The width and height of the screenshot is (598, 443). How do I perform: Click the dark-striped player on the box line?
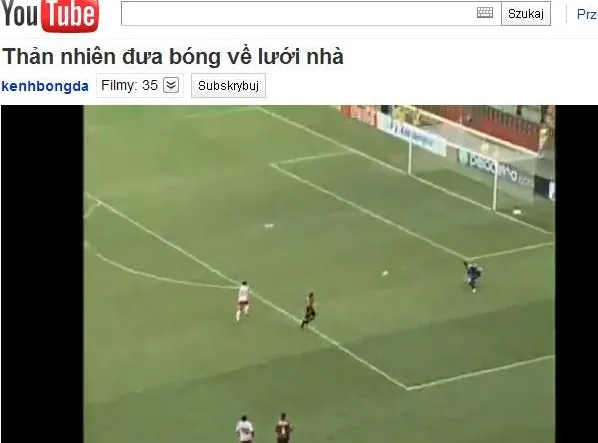[309, 310]
